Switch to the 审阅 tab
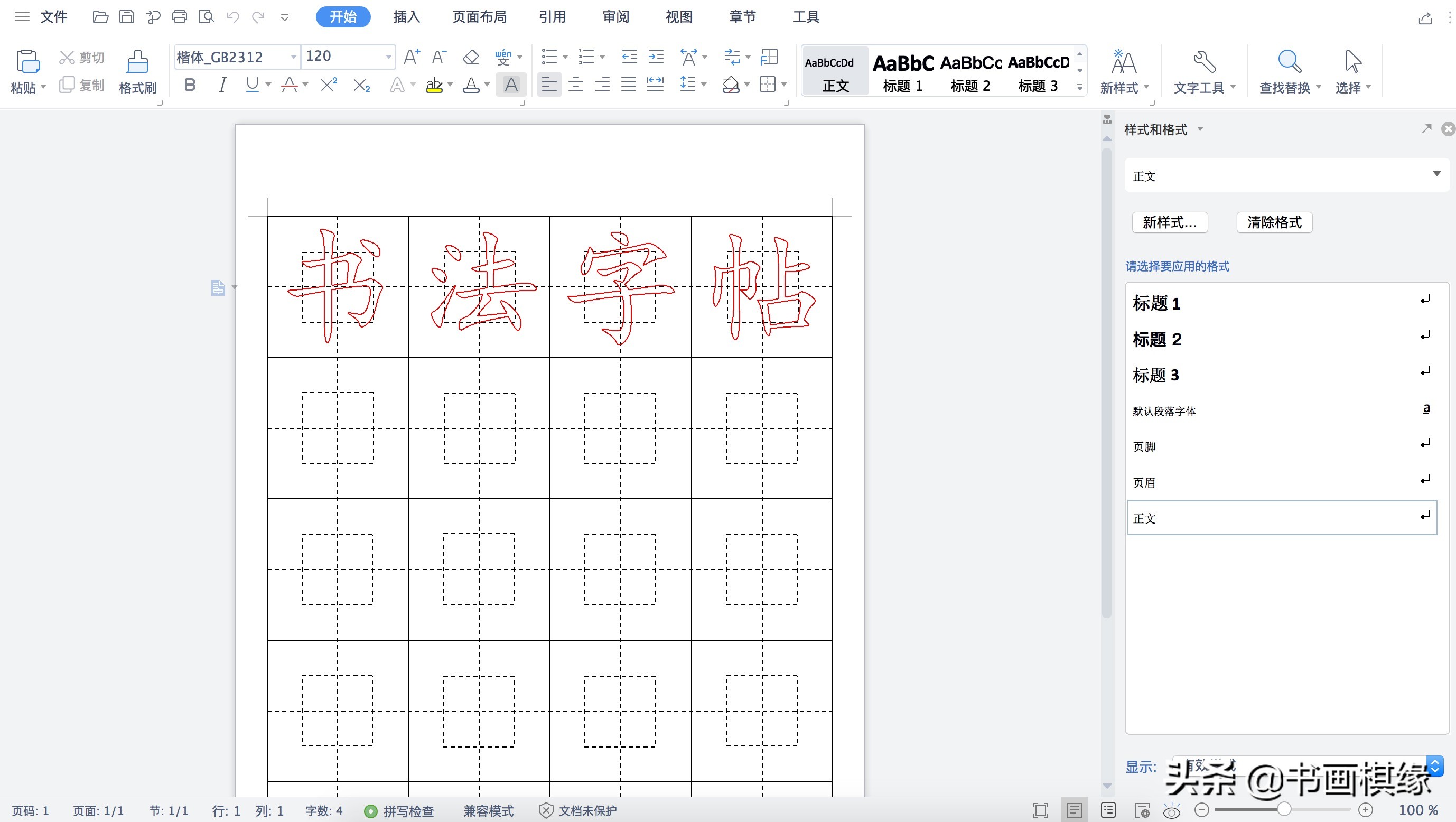1456x822 pixels. (x=615, y=17)
